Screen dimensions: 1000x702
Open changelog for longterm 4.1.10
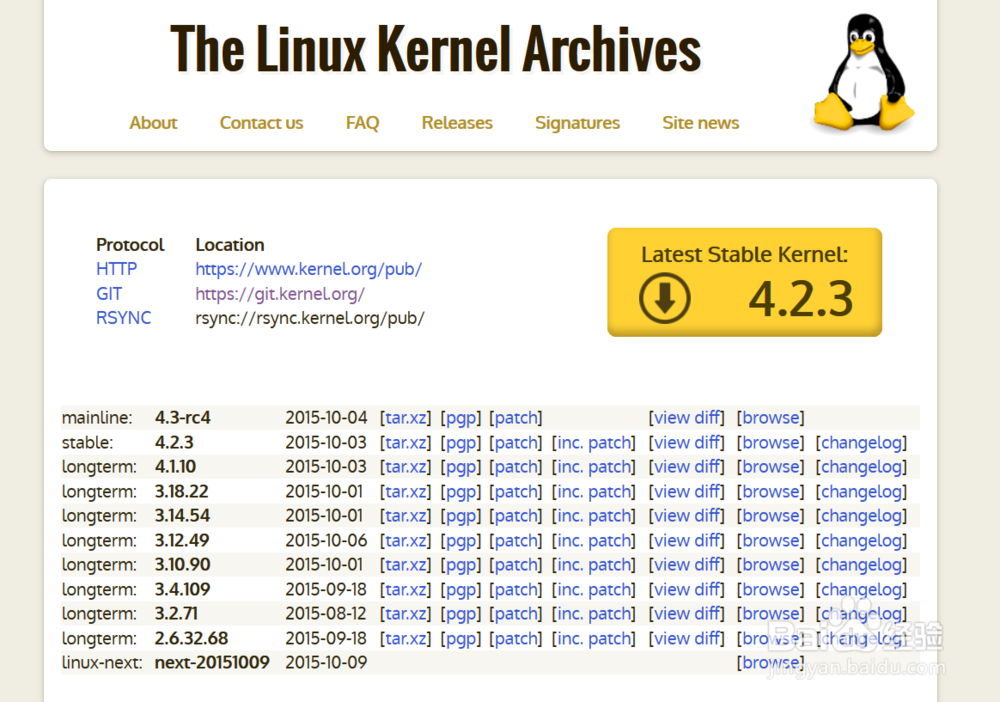point(861,467)
